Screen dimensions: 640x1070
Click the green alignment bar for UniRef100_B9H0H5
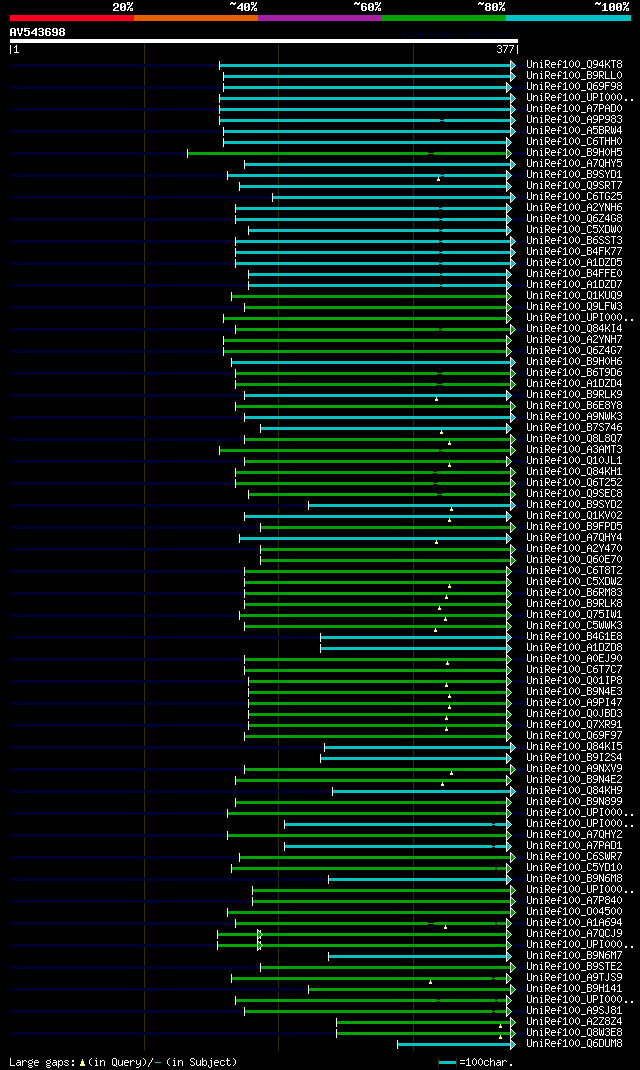pos(348,154)
